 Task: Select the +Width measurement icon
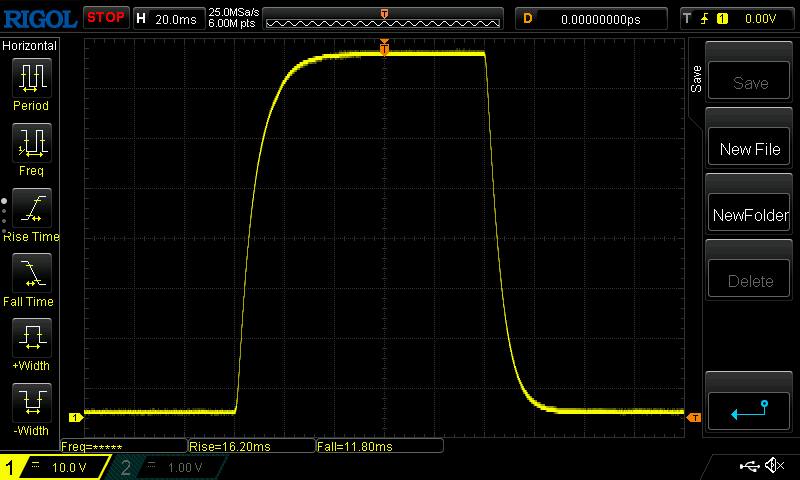[x=32, y=338]
